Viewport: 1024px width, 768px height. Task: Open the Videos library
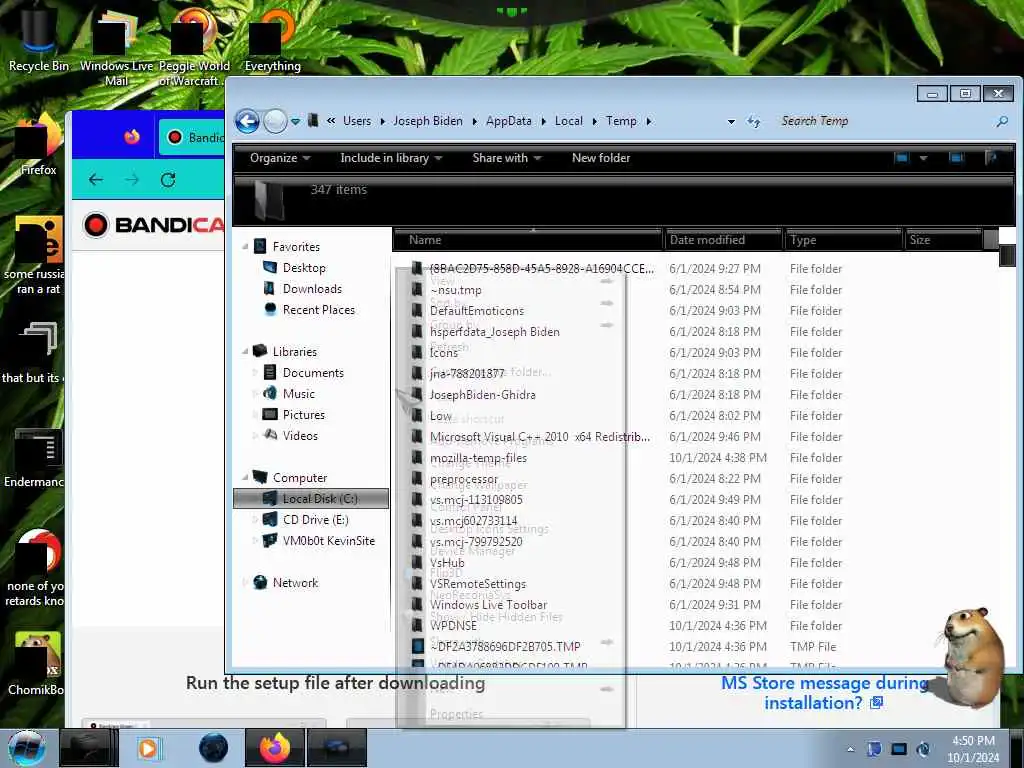click(300, 436)
